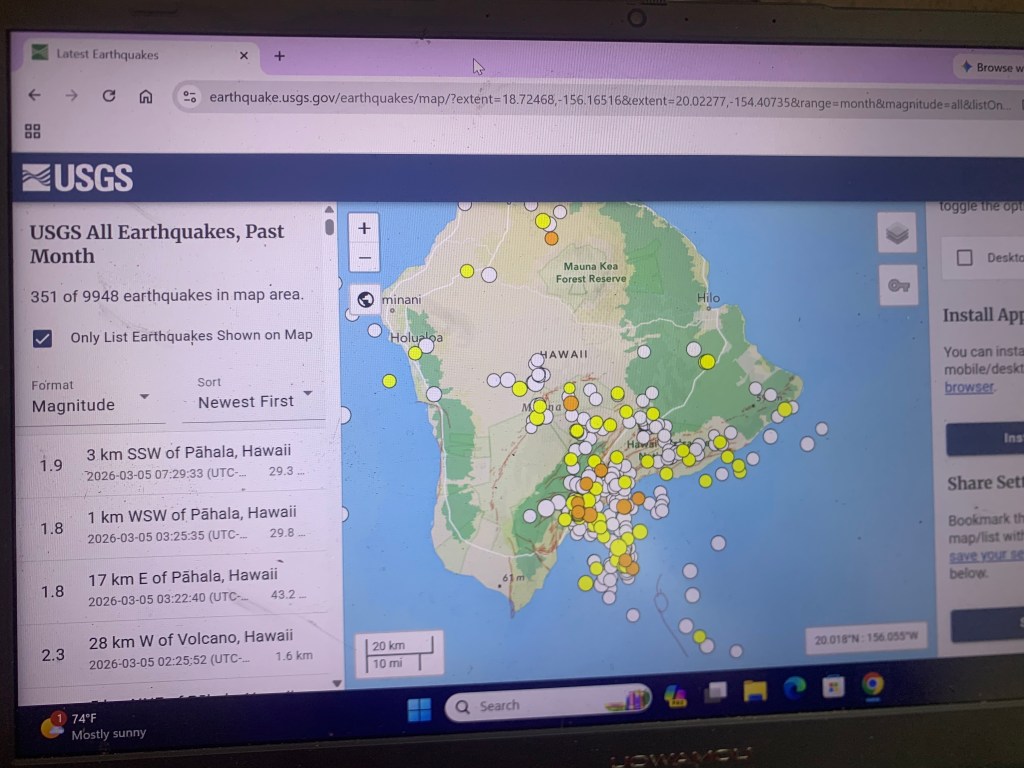Click the USGS logo
Screen dimensions: 1024x768
point(78,178)
